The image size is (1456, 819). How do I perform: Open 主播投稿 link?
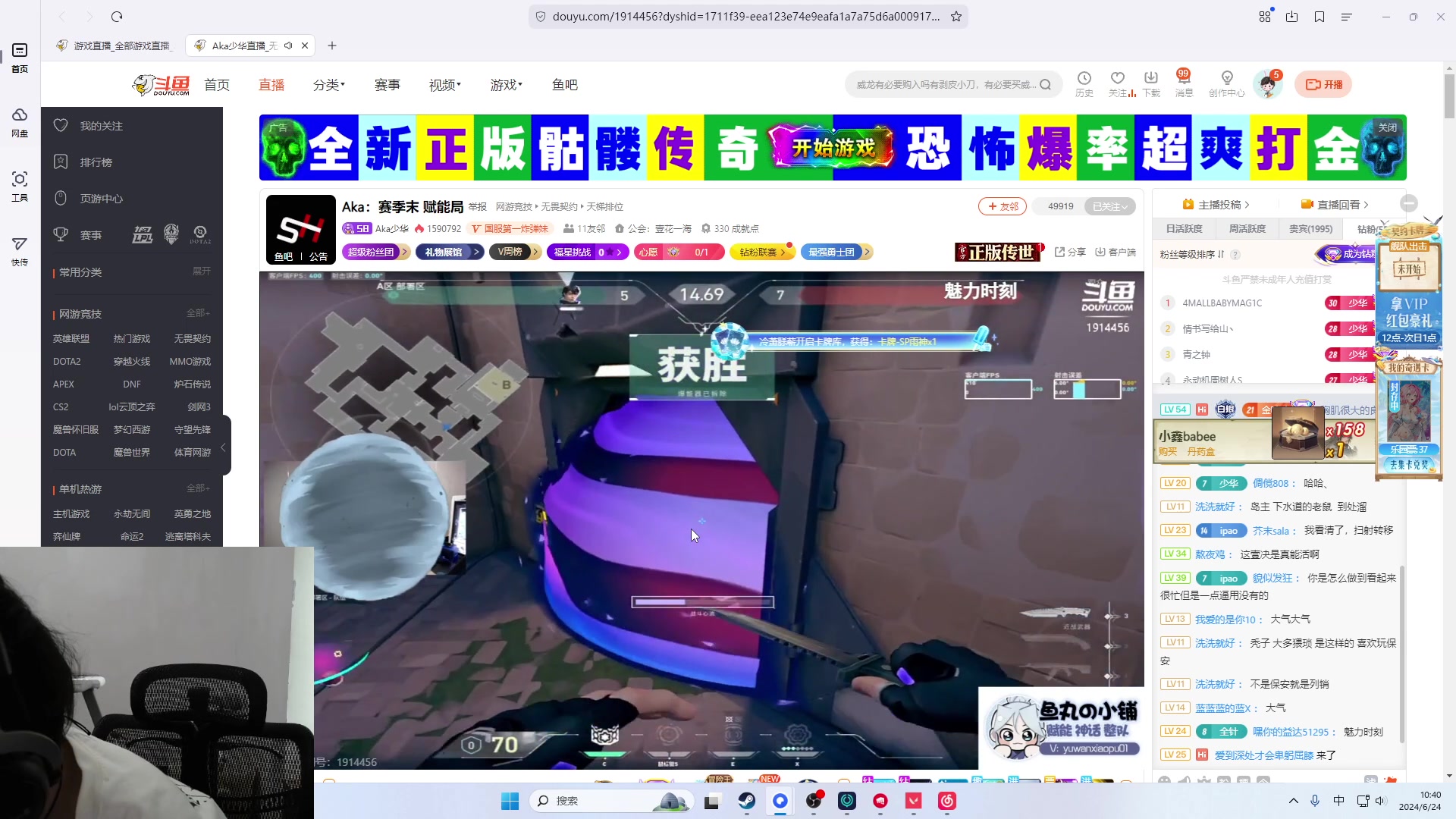point(1215,205)
